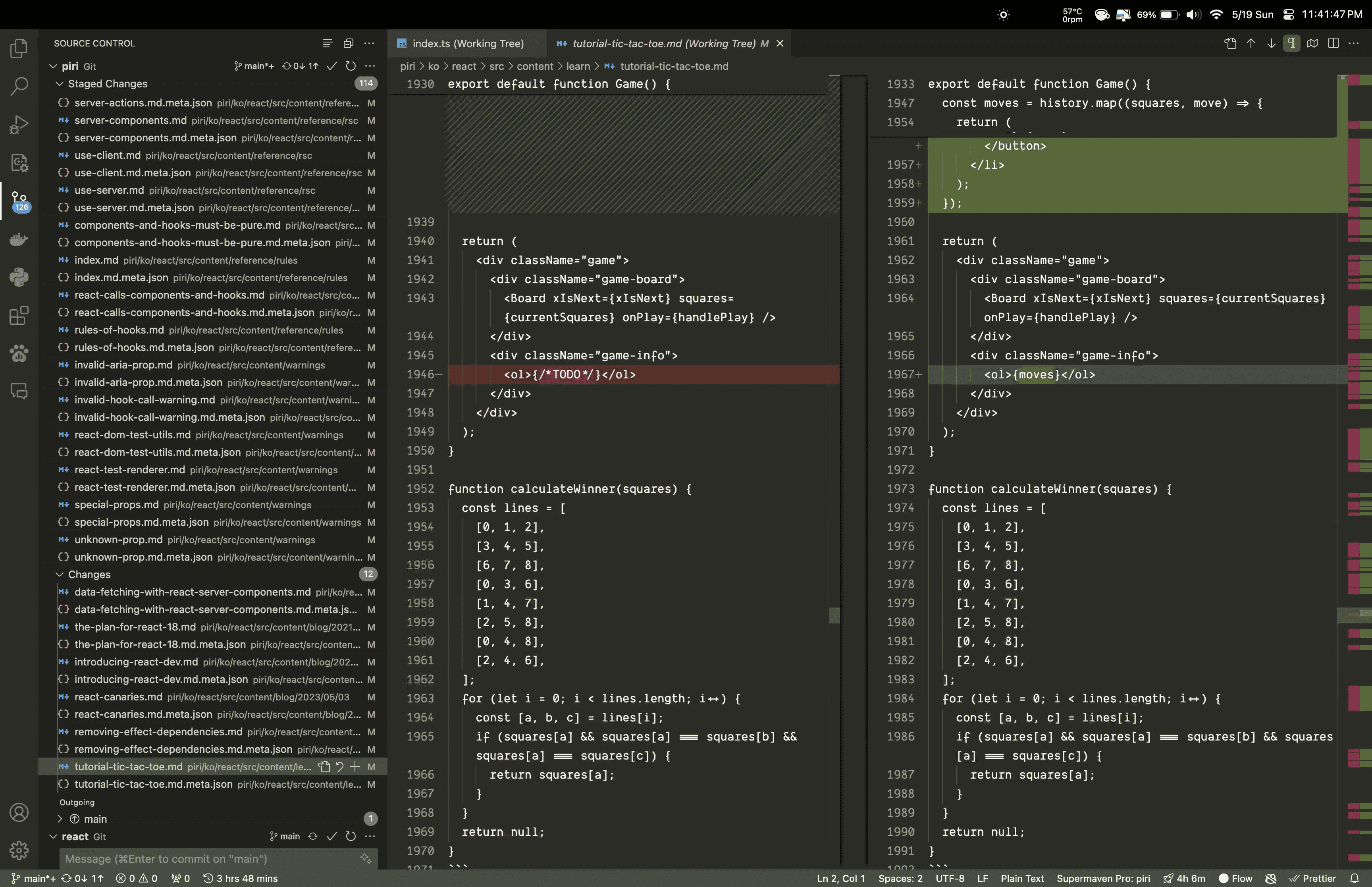Viewport: 1372px width, 887px height.
Task: Toggle inline view split icon in diff toolbar
Action: pyautogui.click(x=1333, y=44)
